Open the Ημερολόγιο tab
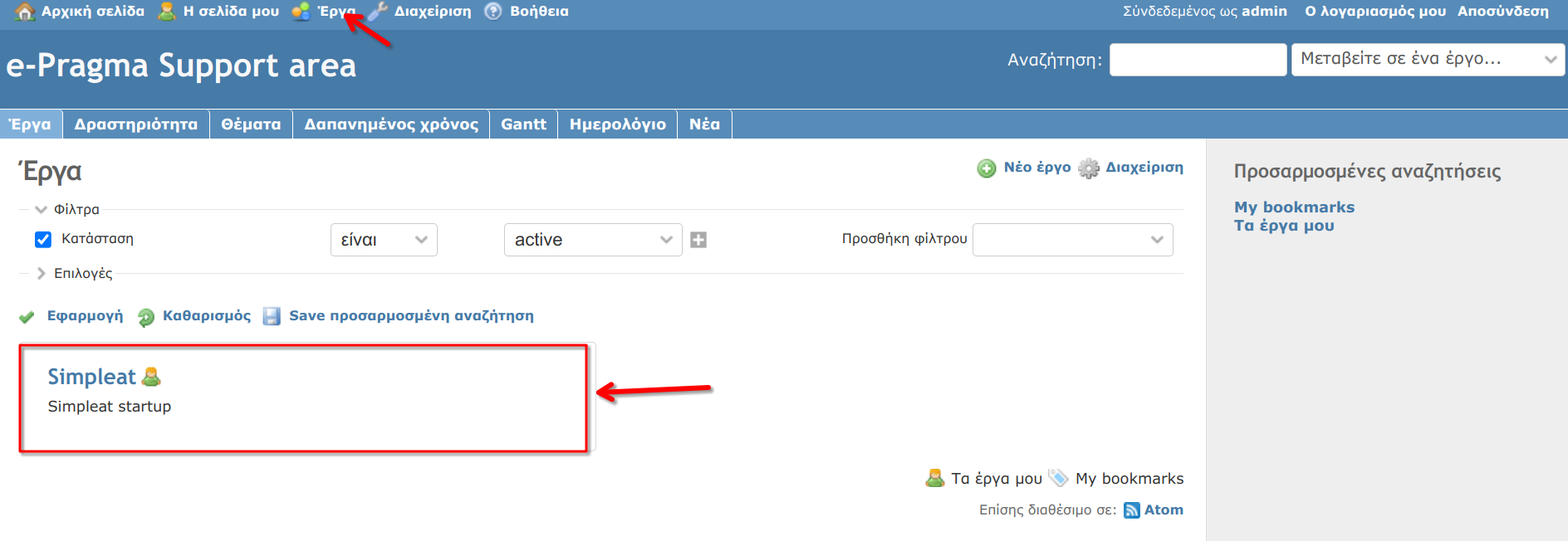Viewport: 1568px width, 541px height. [x=617, y=124]
